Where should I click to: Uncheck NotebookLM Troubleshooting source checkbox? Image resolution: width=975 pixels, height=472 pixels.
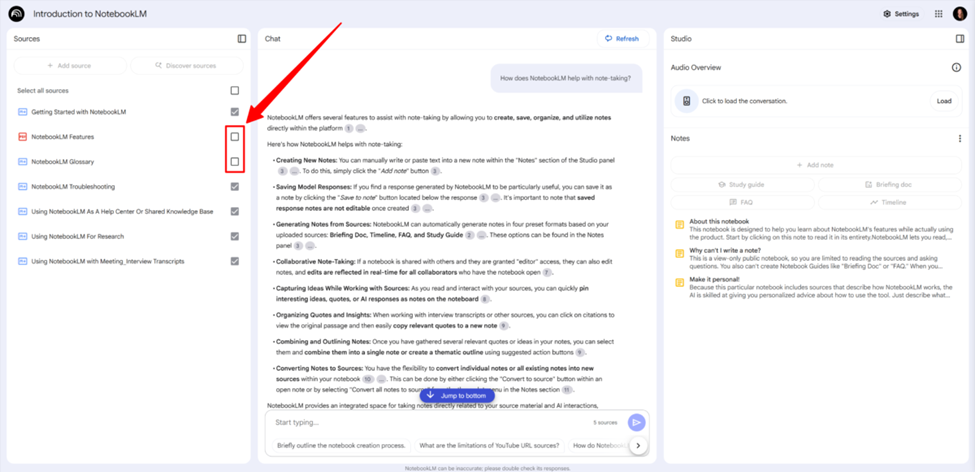(235, 187)
